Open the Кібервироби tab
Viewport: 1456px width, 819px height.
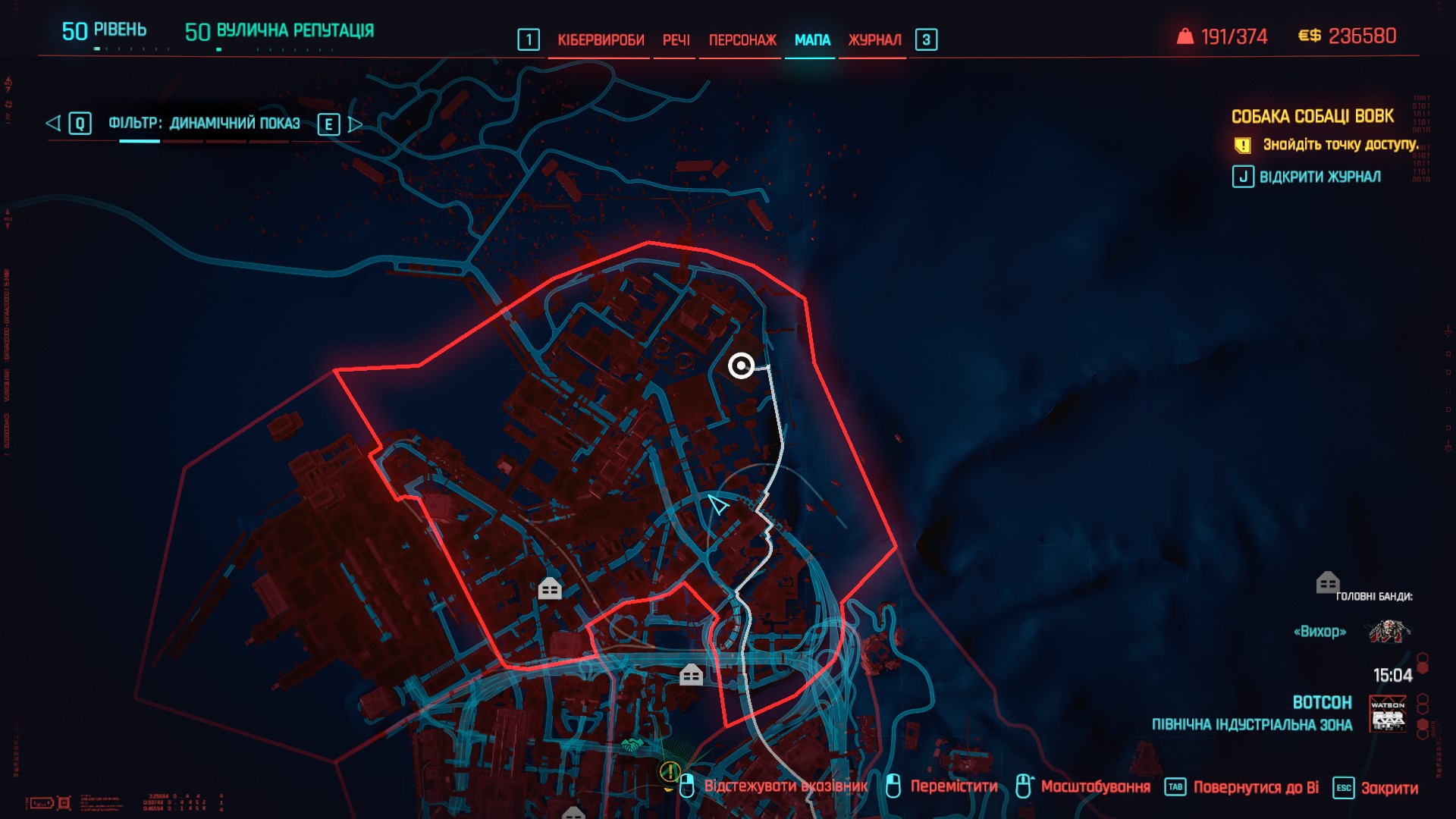[601, 40]
